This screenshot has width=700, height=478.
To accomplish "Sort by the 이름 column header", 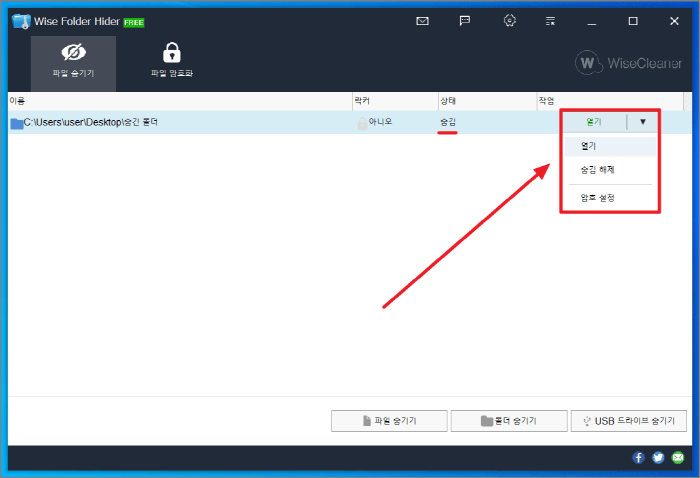I will 180,101.
